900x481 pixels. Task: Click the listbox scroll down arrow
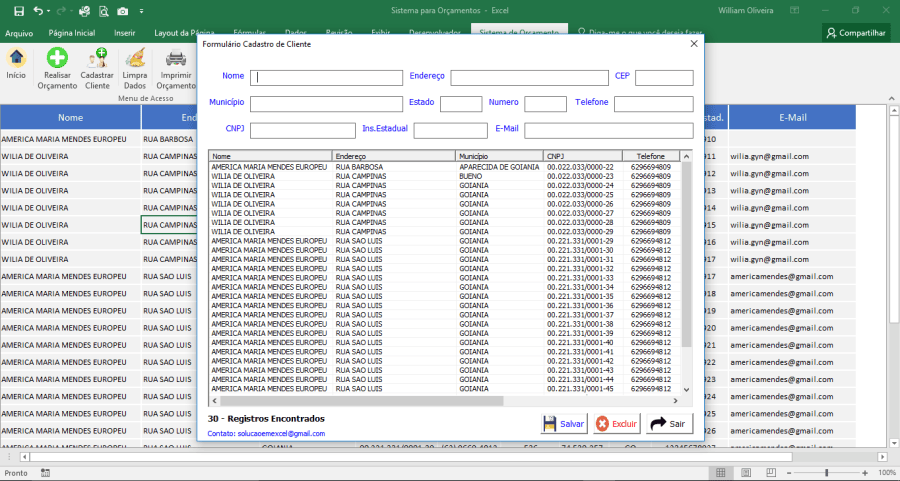tap(686, 389)
